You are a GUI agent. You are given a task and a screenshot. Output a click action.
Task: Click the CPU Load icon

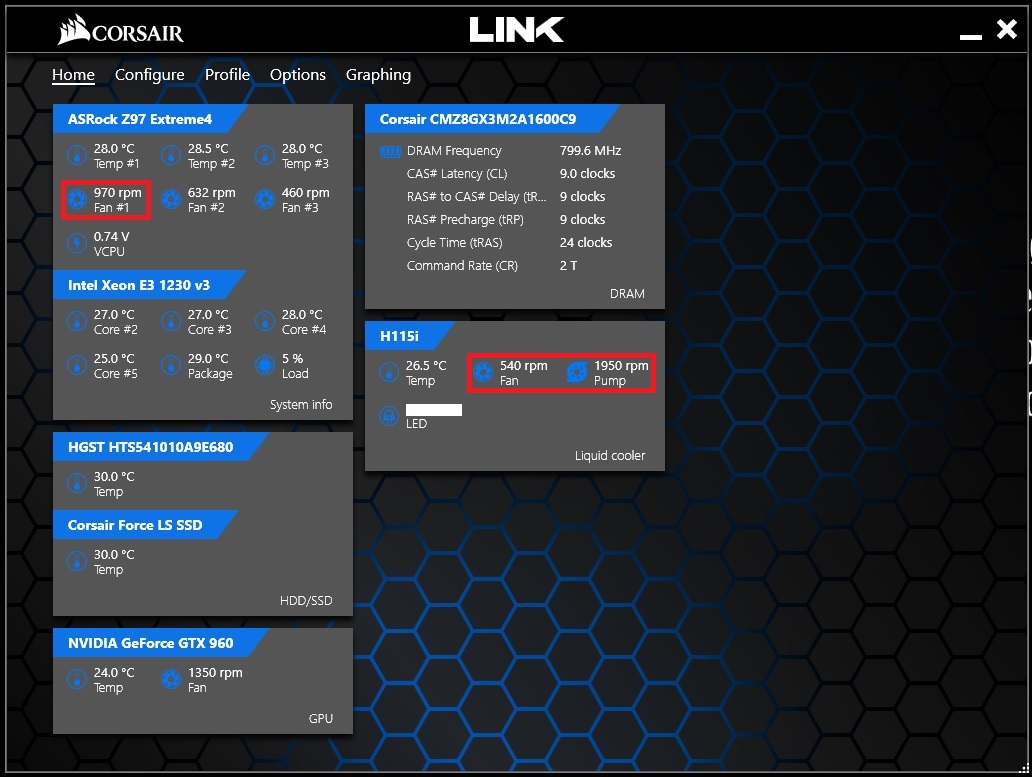tap(265, 365)
